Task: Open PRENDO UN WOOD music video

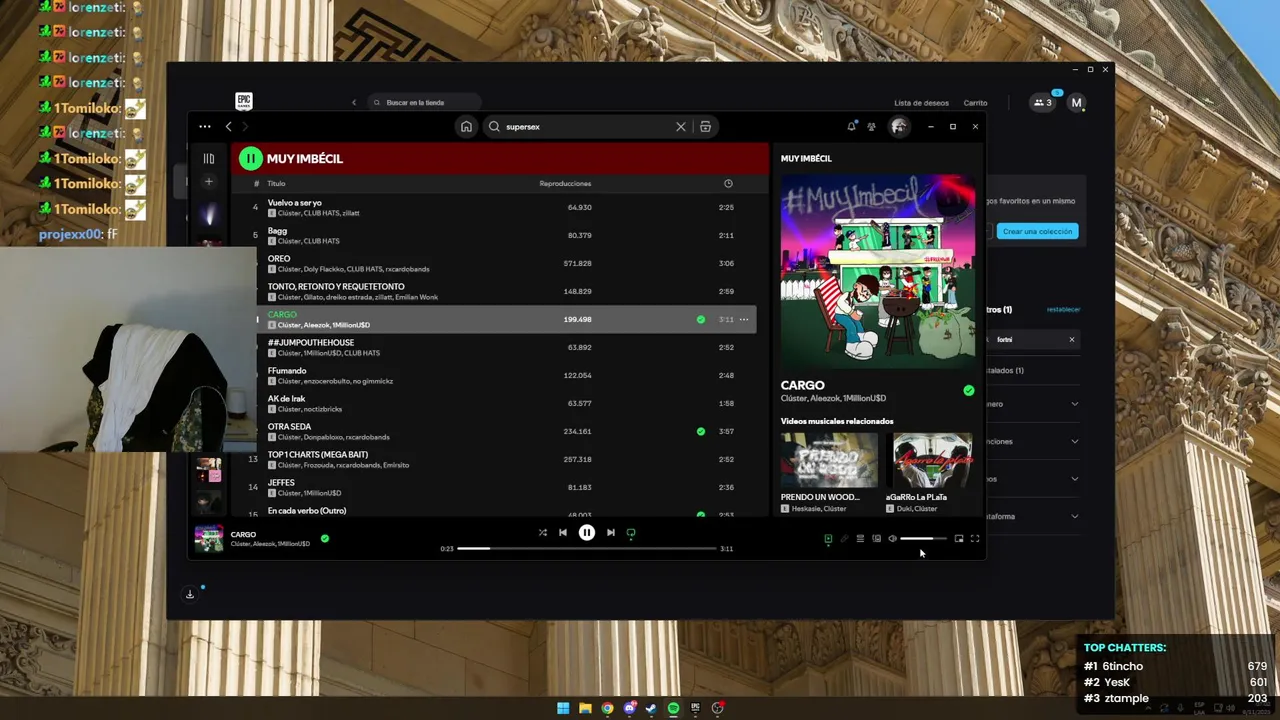Action: (829, 460)
